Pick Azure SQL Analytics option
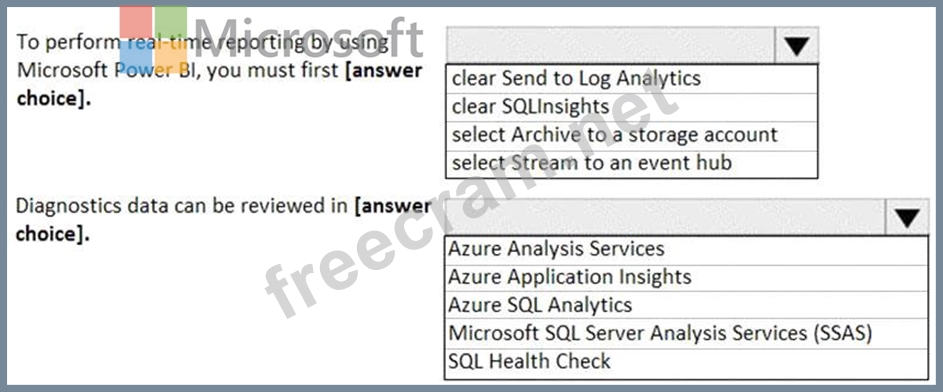 pyautogui.click(x=686, y=306)
